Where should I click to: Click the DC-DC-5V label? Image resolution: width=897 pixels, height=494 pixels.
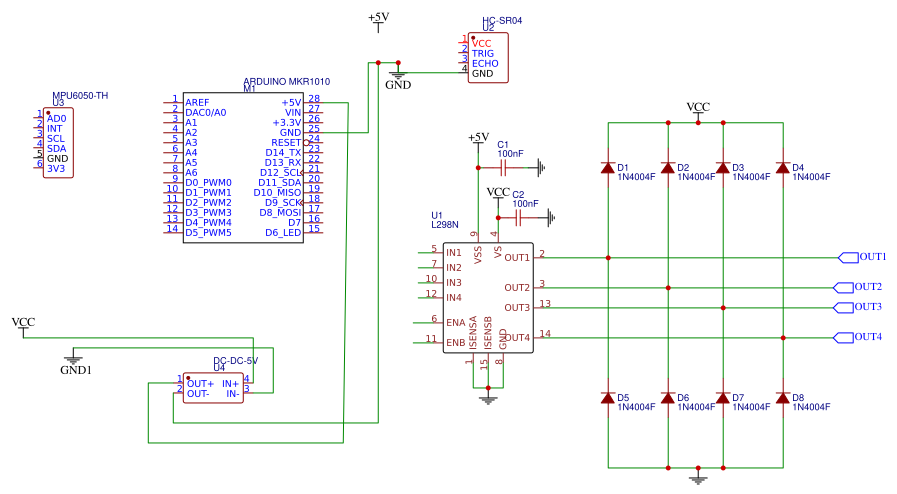pos(236,361)
